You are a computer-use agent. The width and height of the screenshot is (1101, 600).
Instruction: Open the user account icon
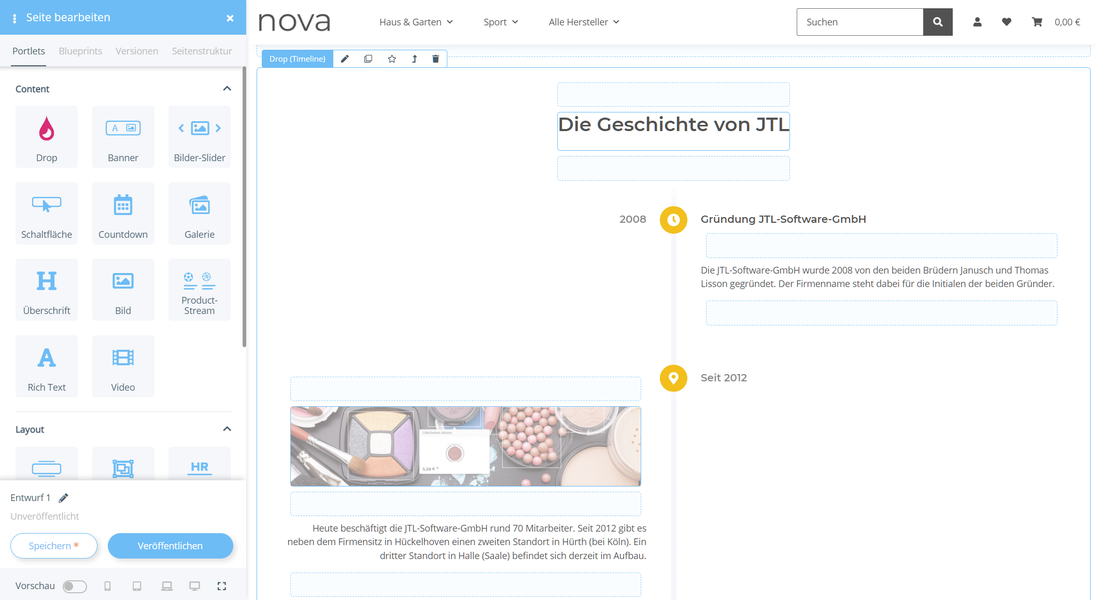click(x=977, y=22)
